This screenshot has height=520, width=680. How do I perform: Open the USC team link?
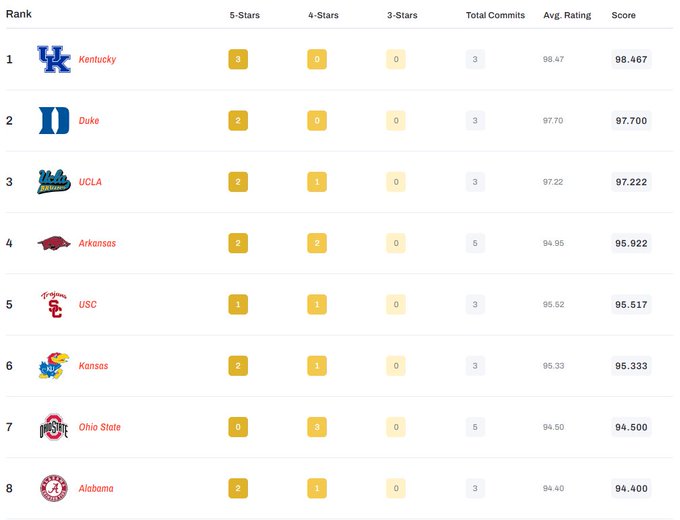pos(88,304)
